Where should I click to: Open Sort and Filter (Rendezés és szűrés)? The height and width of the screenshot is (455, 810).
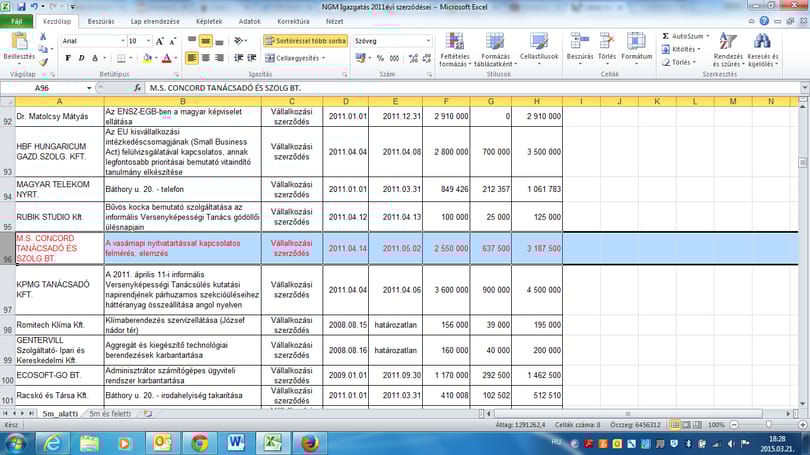728,50
